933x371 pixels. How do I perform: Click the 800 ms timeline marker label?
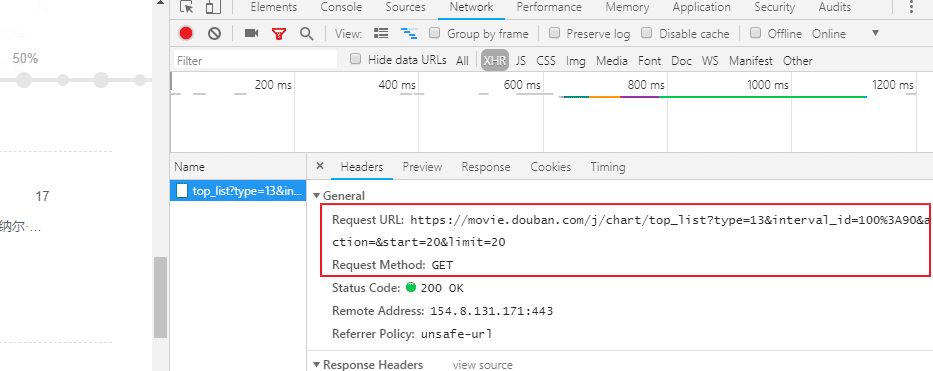coord(646,85)
